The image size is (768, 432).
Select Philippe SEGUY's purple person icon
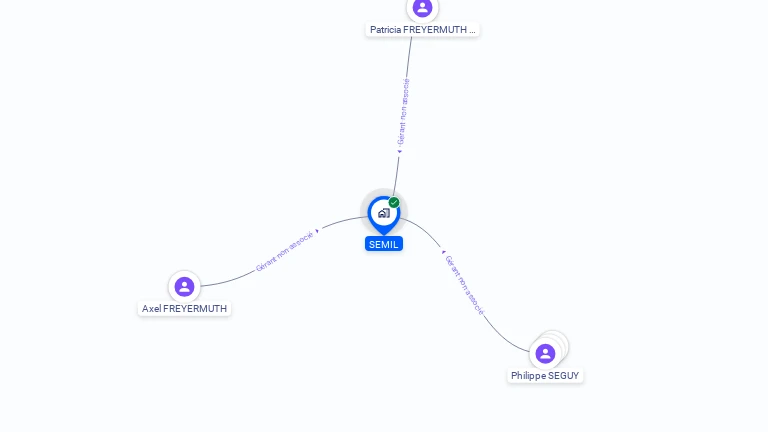pos(545,354)
